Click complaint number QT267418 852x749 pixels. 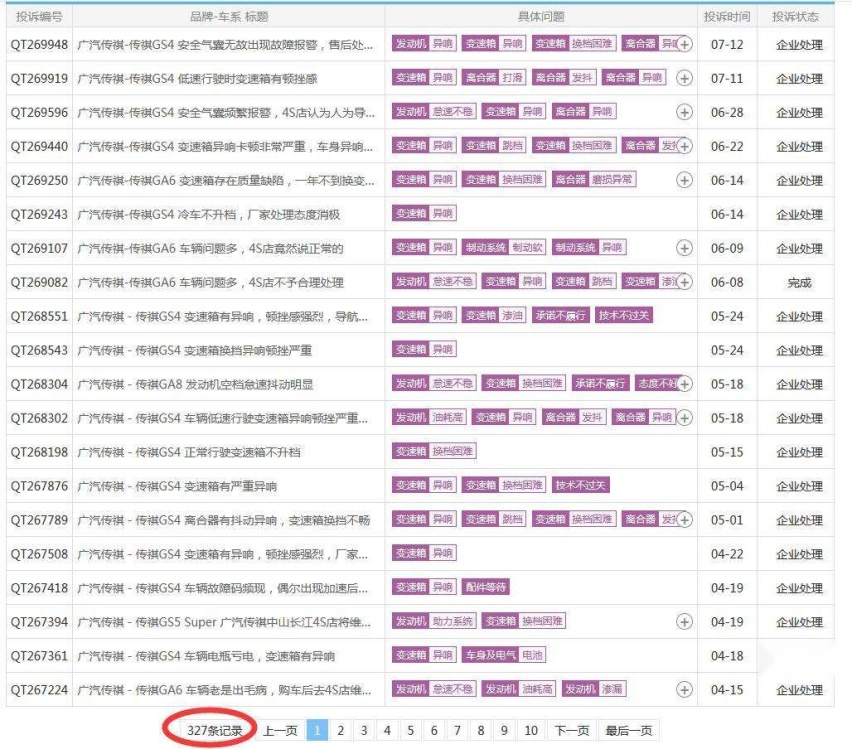point(39,588)
